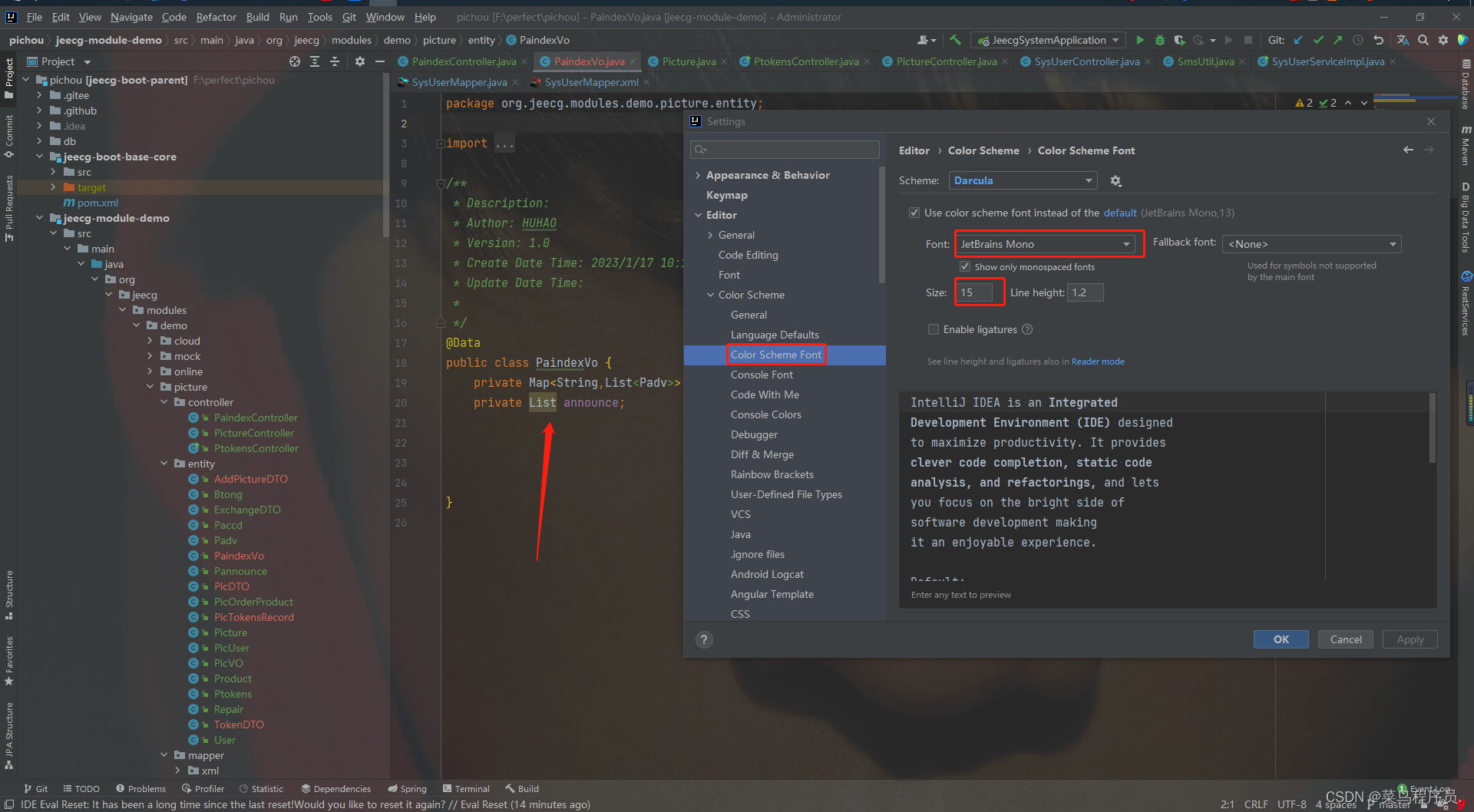Screen dimensions: 1474x812
Task: Open Search Everywhere magnifier icon
Action: click(1423, 40)
